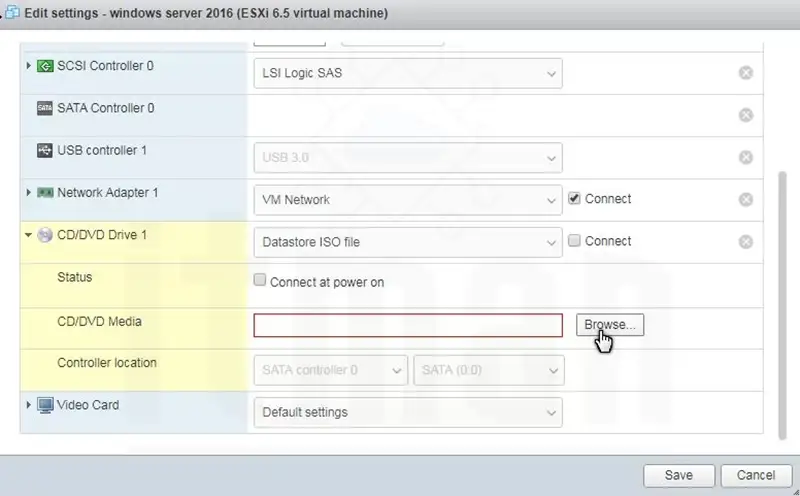Click Browse to choose an ISO
The image size is (800, 496).
(610, 325)
